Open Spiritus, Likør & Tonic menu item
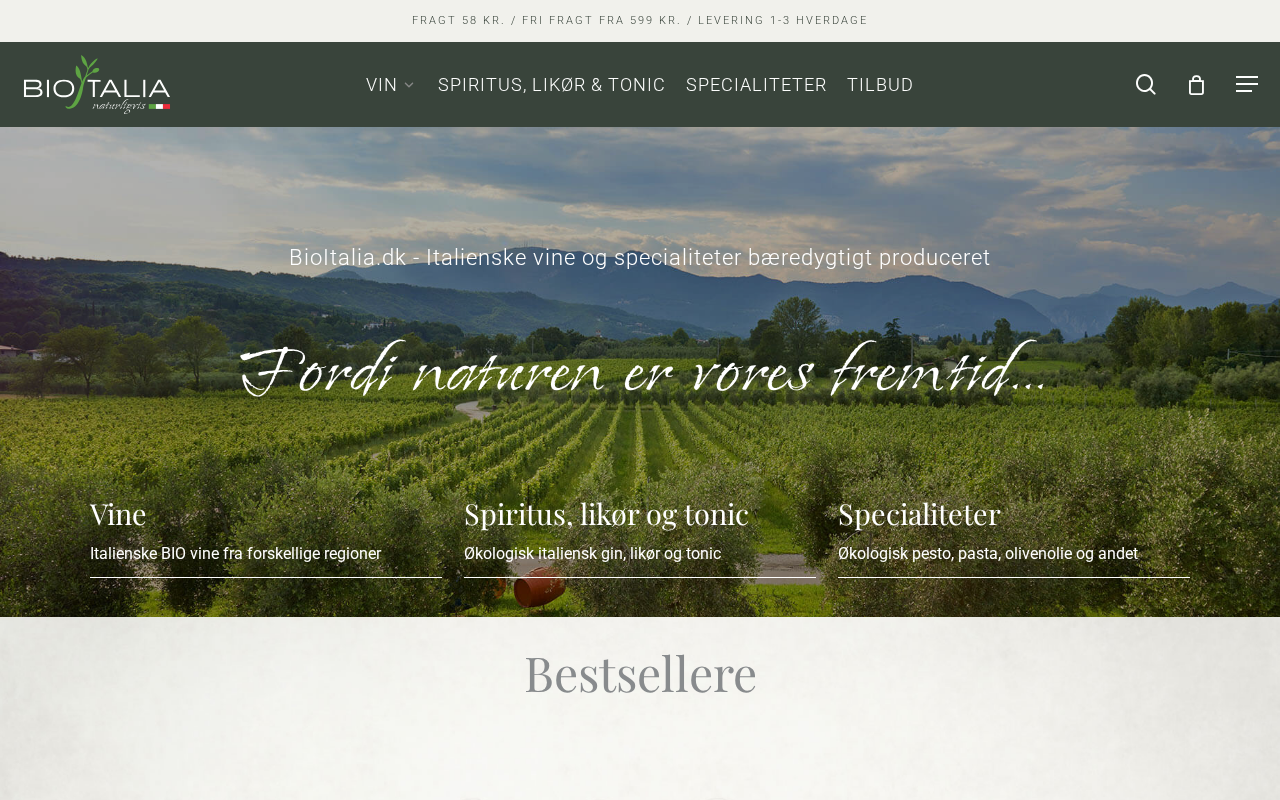The width and height of the screenshot is (1280, 800). coord(552,85)
